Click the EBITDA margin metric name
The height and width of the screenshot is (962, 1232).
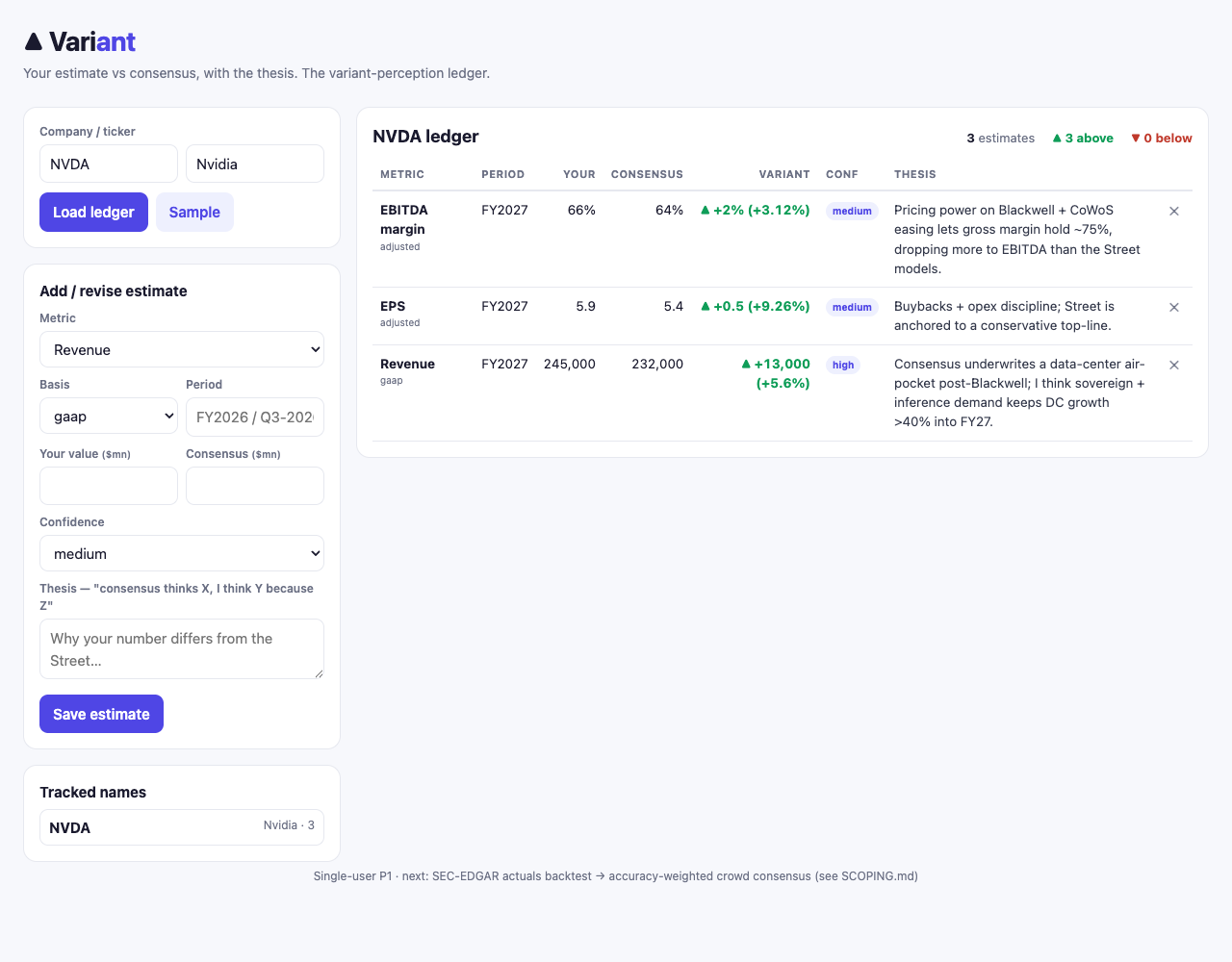click(404, 219)
